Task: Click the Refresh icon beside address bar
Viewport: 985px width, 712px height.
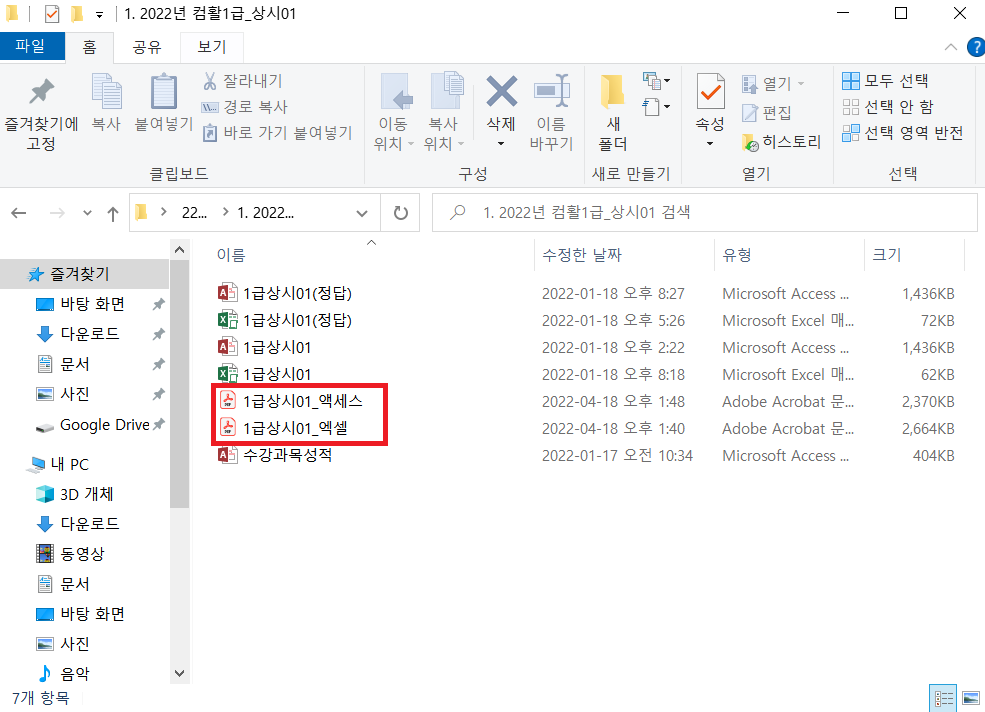Action: click(401, 213)
